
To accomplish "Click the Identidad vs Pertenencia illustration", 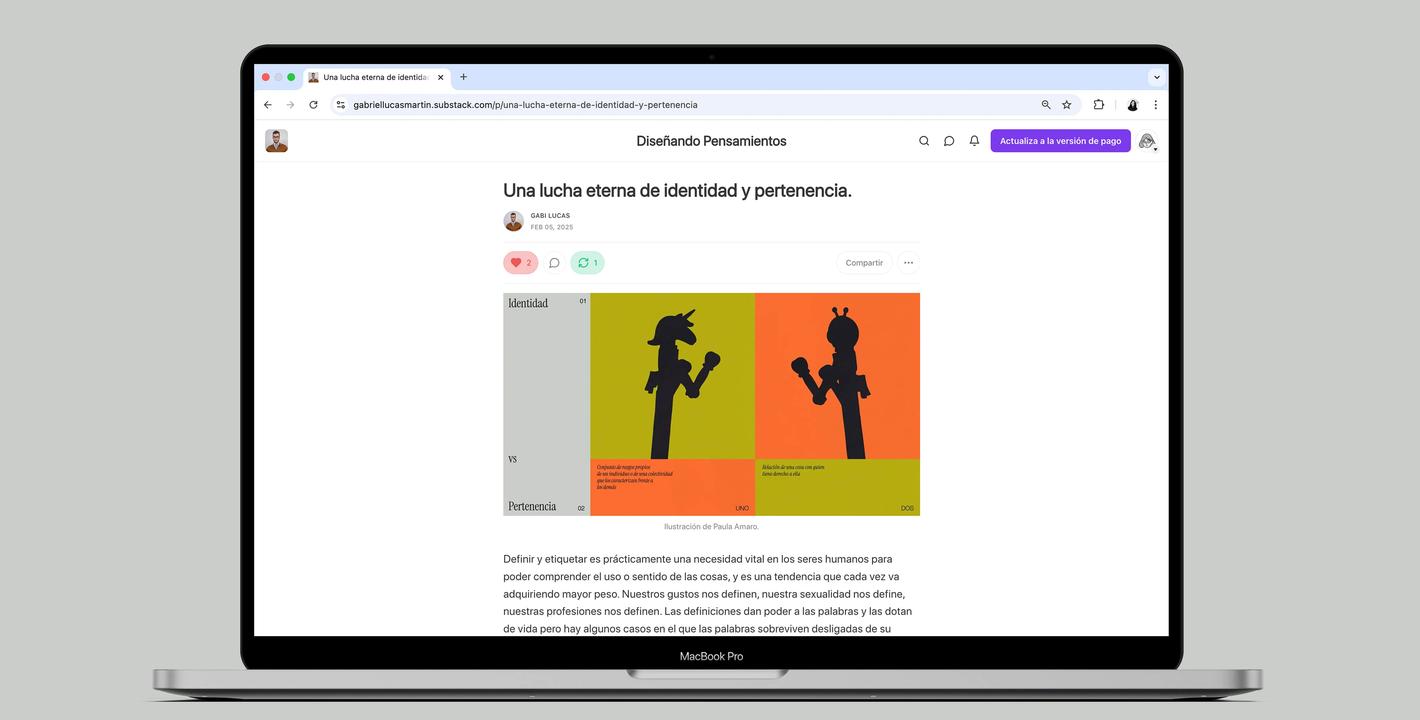I will (x=711, y=404).
